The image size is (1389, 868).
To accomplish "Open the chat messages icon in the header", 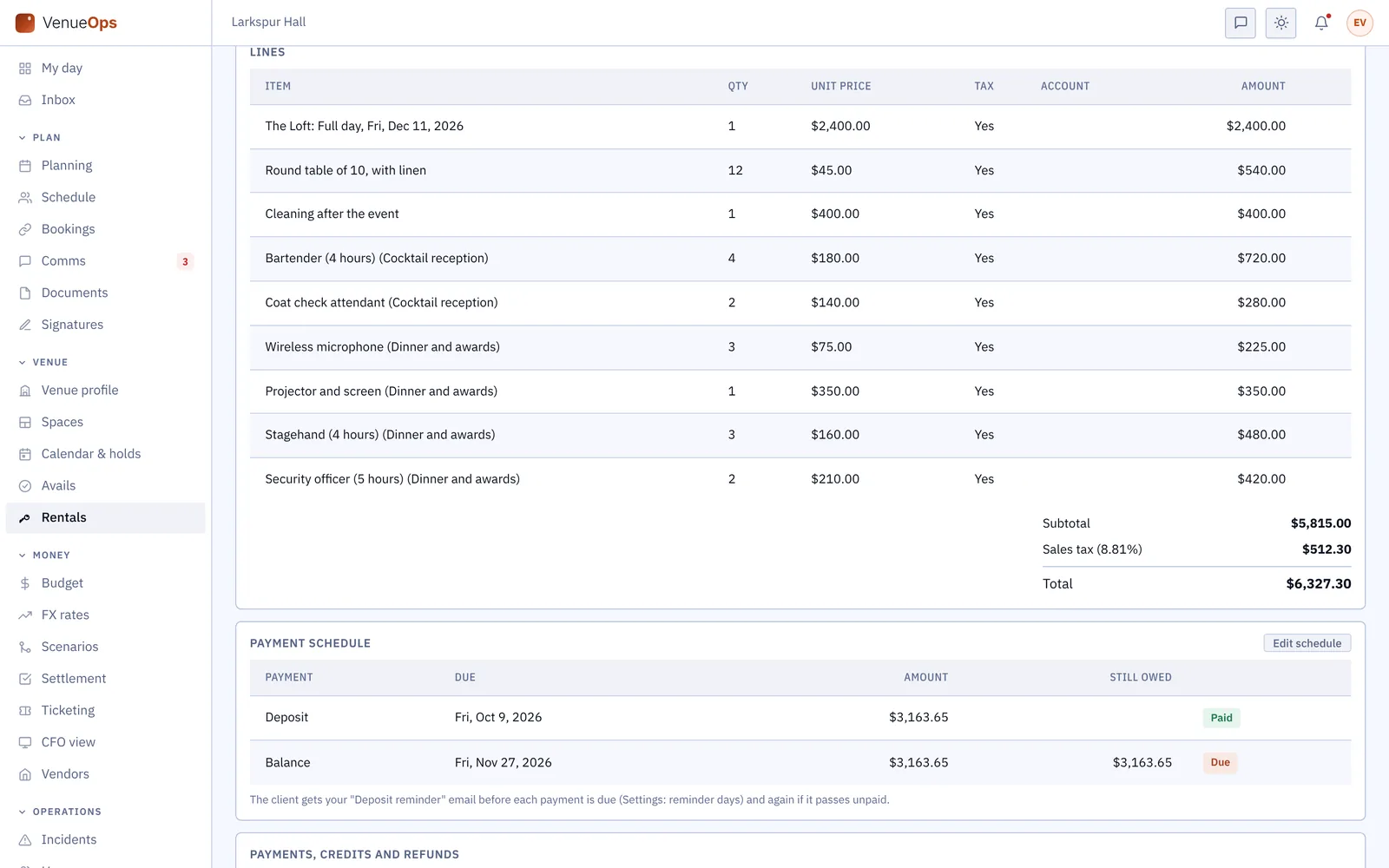I will click(1241, 23).
